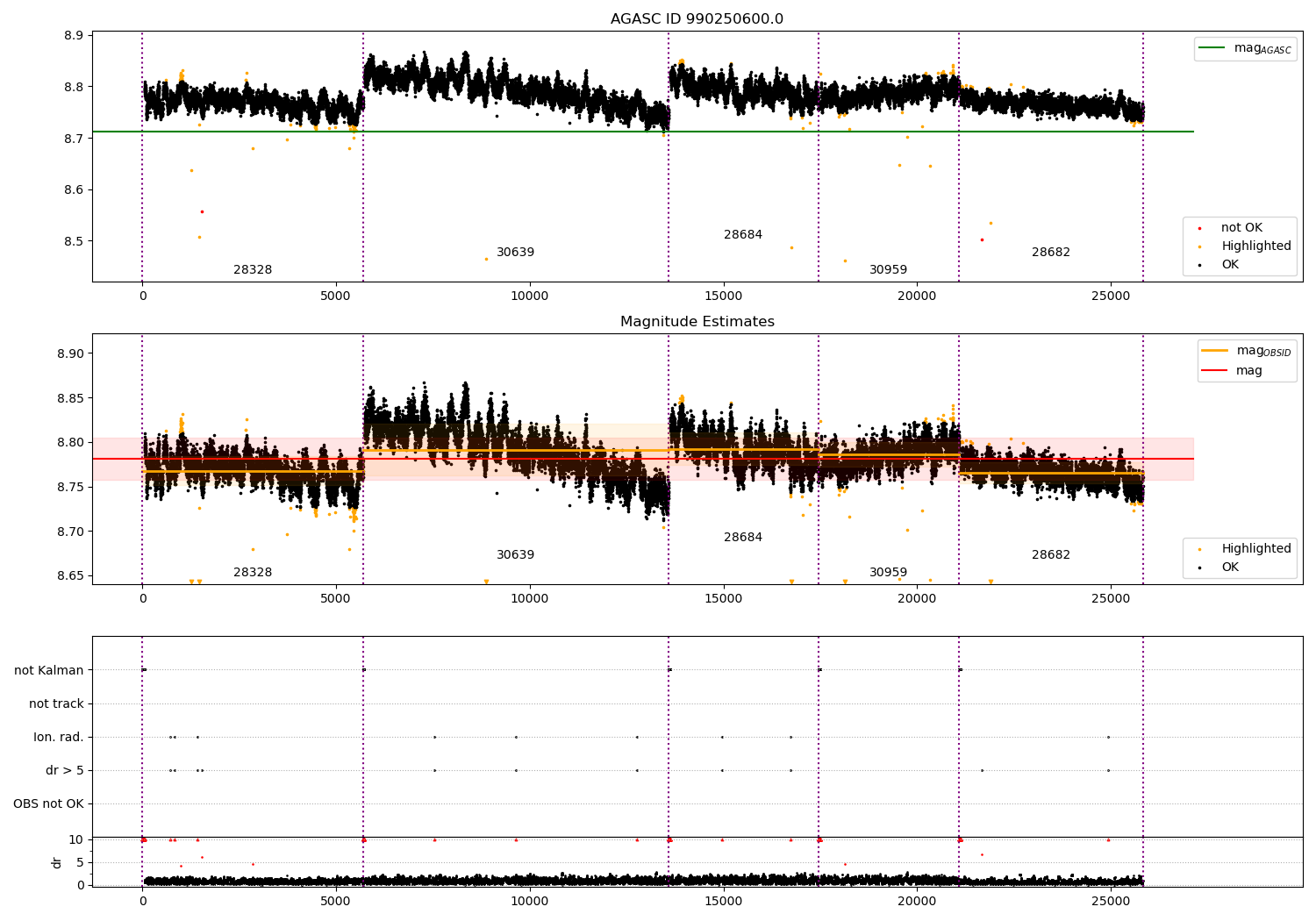Viewport: 1316px width, 921px height.
Task: Click the 8.85 y-tick of the middle plot
Action: (70, 398)
